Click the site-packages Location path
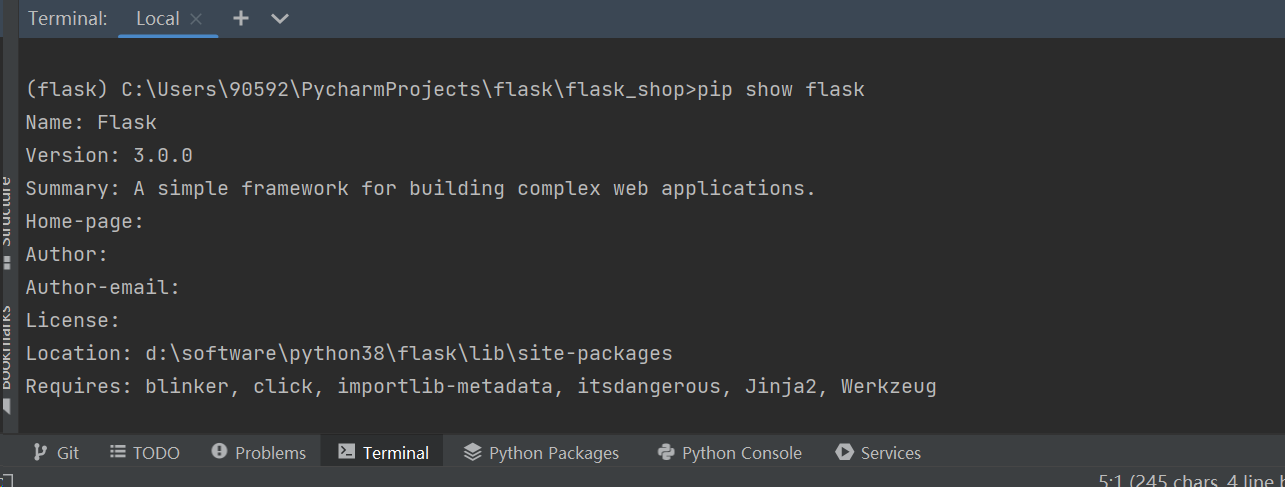The height and width of the screenshot is (487, 1285). pyautogui.click(x=408, y=353)
